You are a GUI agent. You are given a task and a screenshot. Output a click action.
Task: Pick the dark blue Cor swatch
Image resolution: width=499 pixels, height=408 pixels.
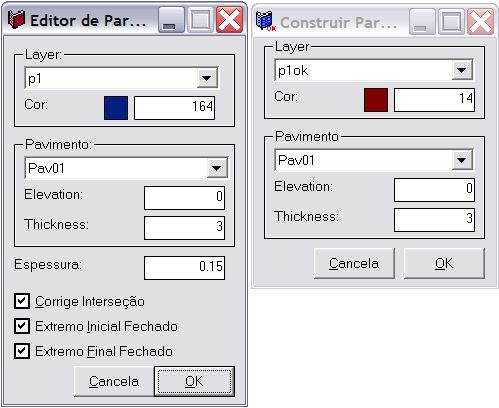coord(116,108)
